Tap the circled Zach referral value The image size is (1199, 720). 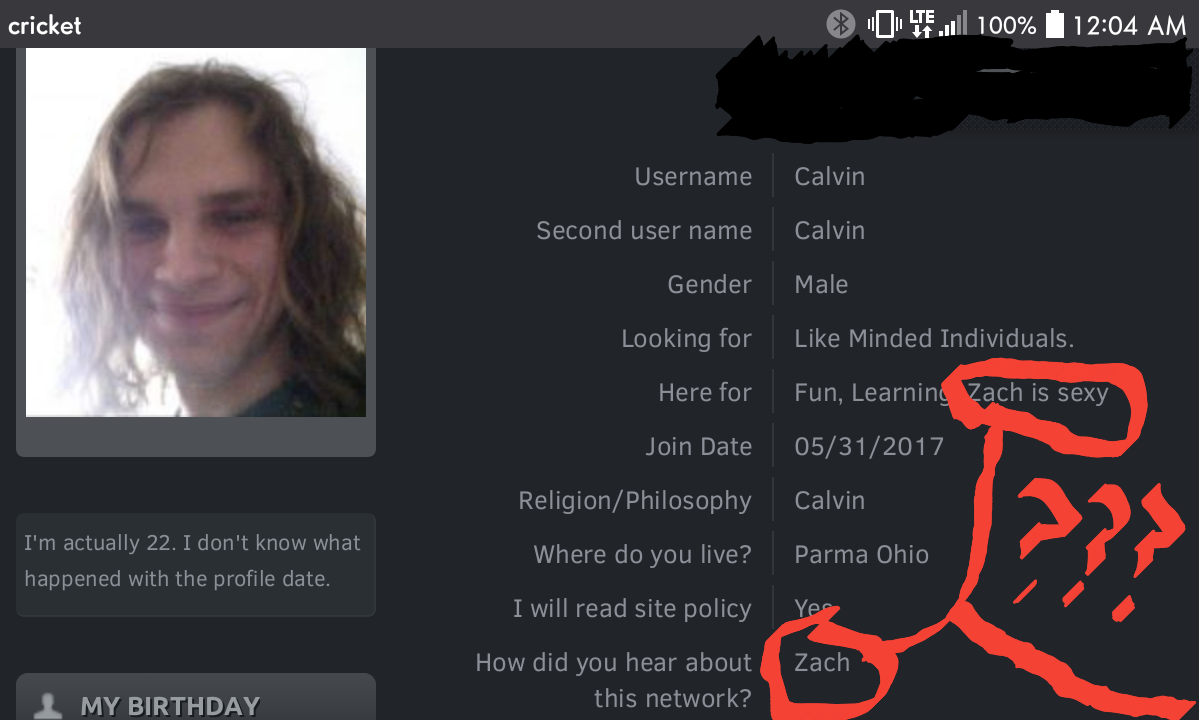[x=822, y=663]
